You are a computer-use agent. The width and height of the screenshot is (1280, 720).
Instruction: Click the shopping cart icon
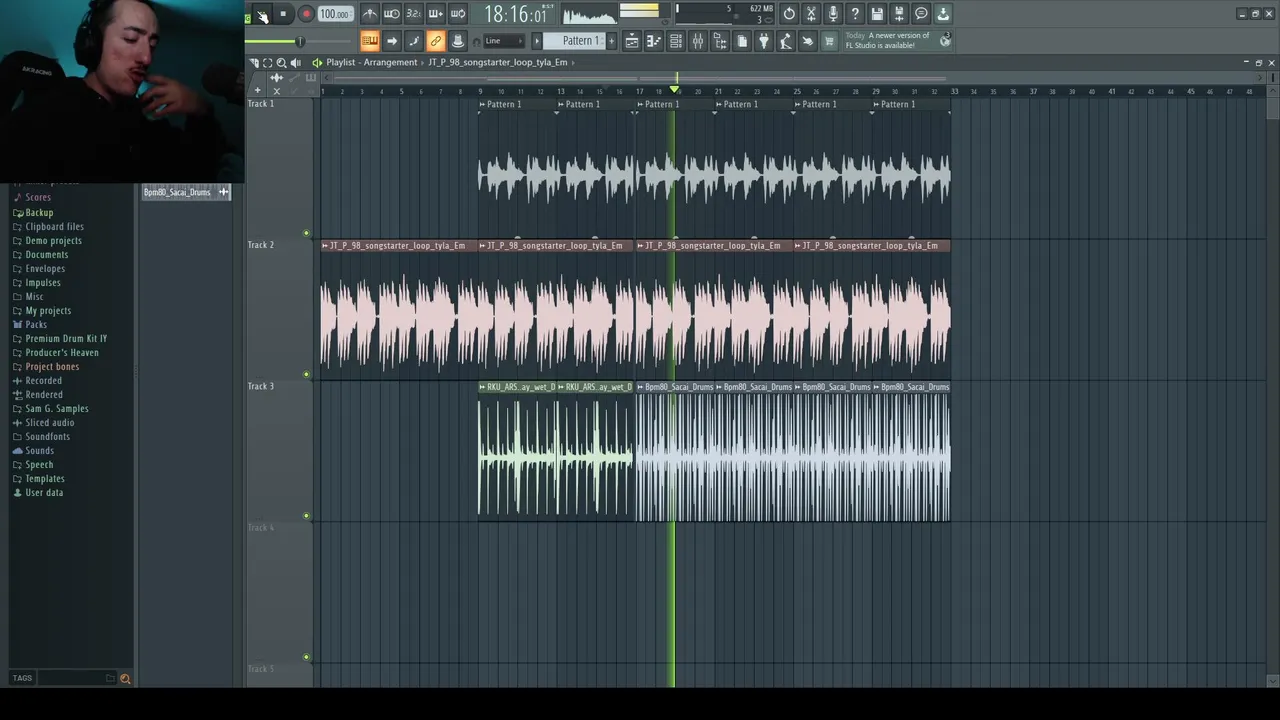829,41
